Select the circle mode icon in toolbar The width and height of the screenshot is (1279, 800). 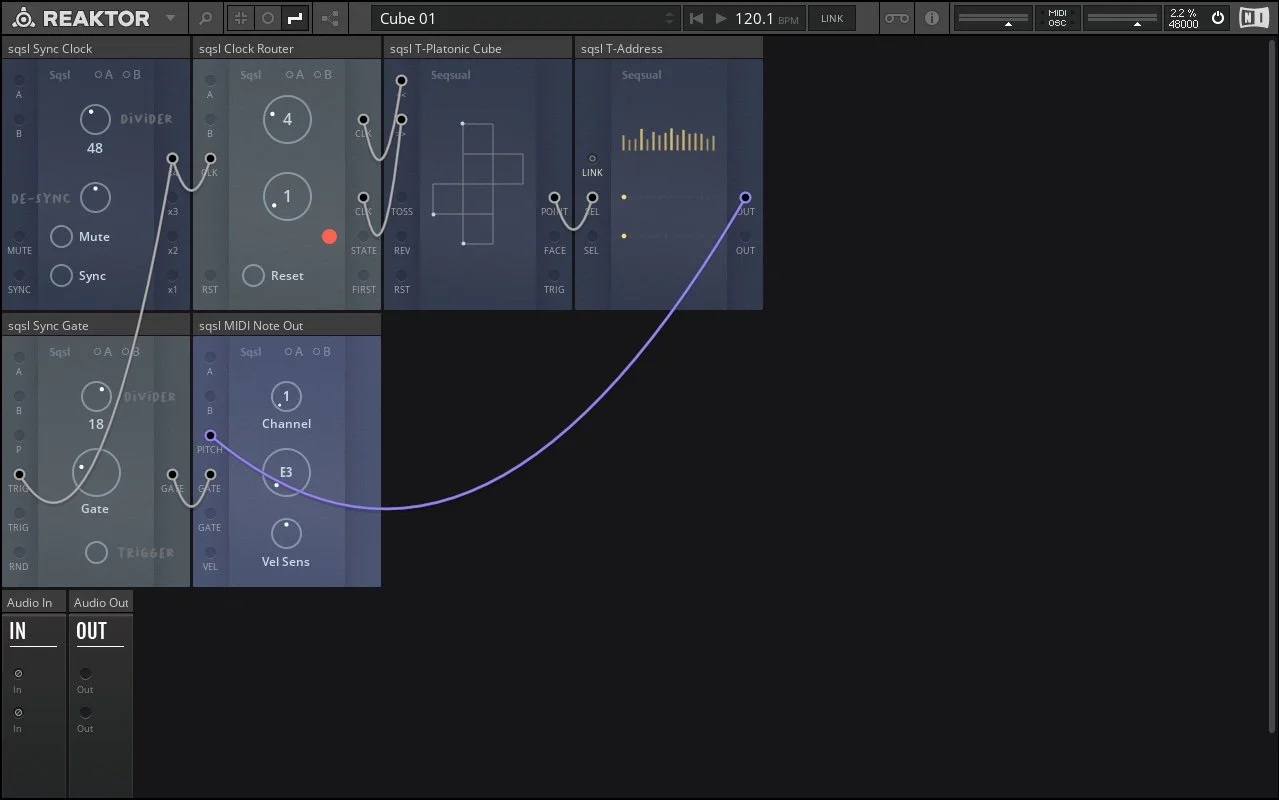pos(267,18)
